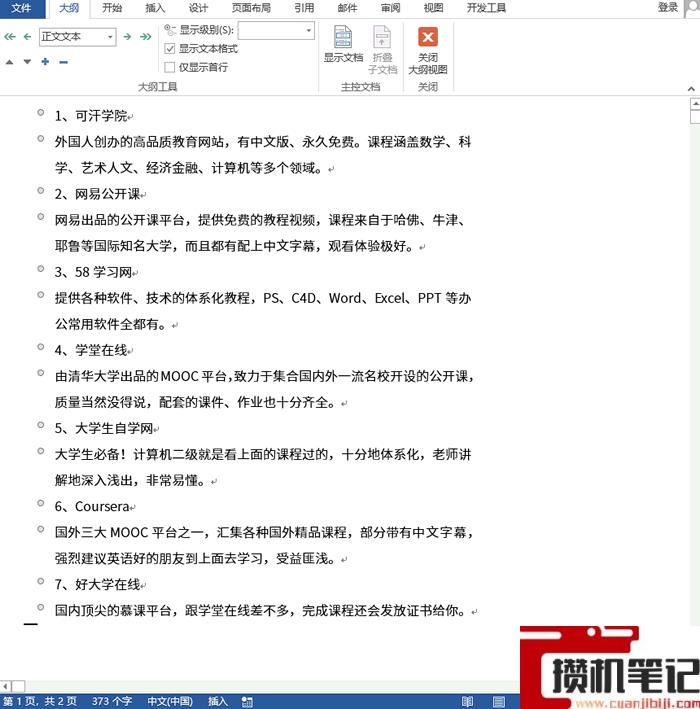The width and height of the screenshot is (700, 709).
Task: Select outline bullet of 1、可汗学院
Action: click(x=41, y=112)
